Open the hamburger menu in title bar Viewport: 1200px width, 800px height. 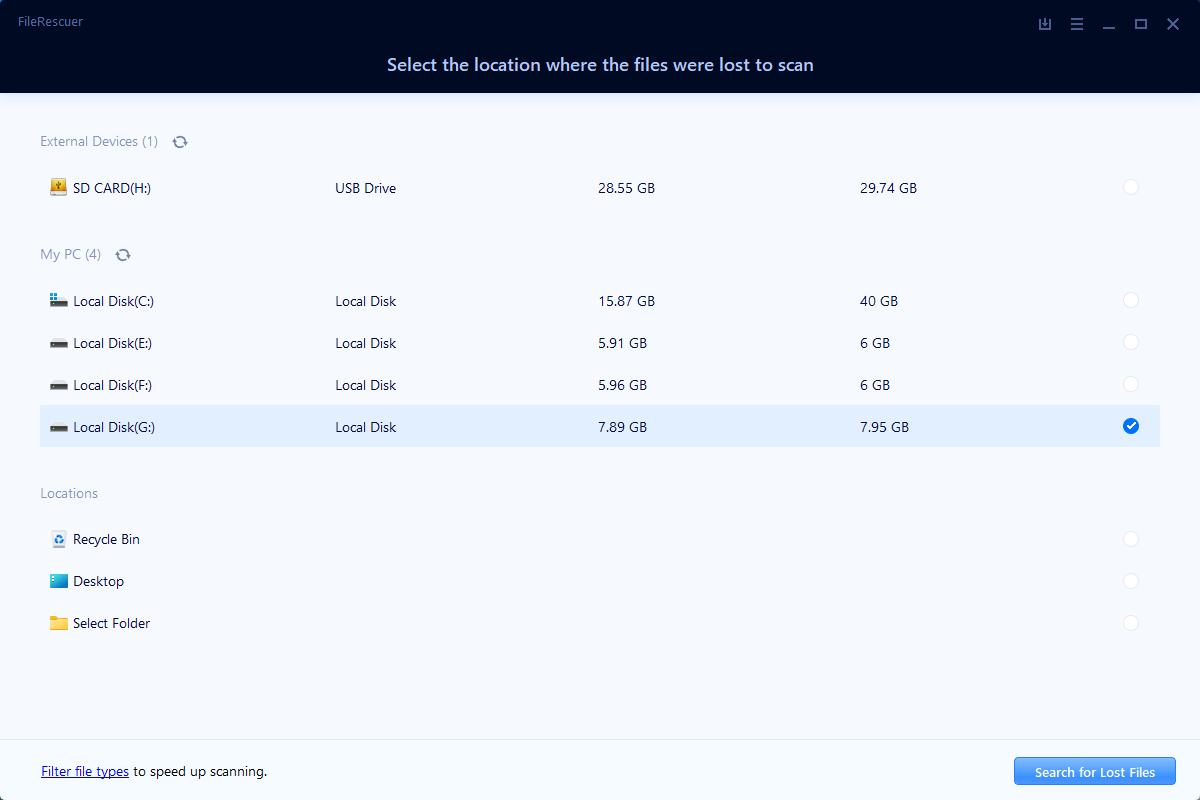[x=1077, y=24]
